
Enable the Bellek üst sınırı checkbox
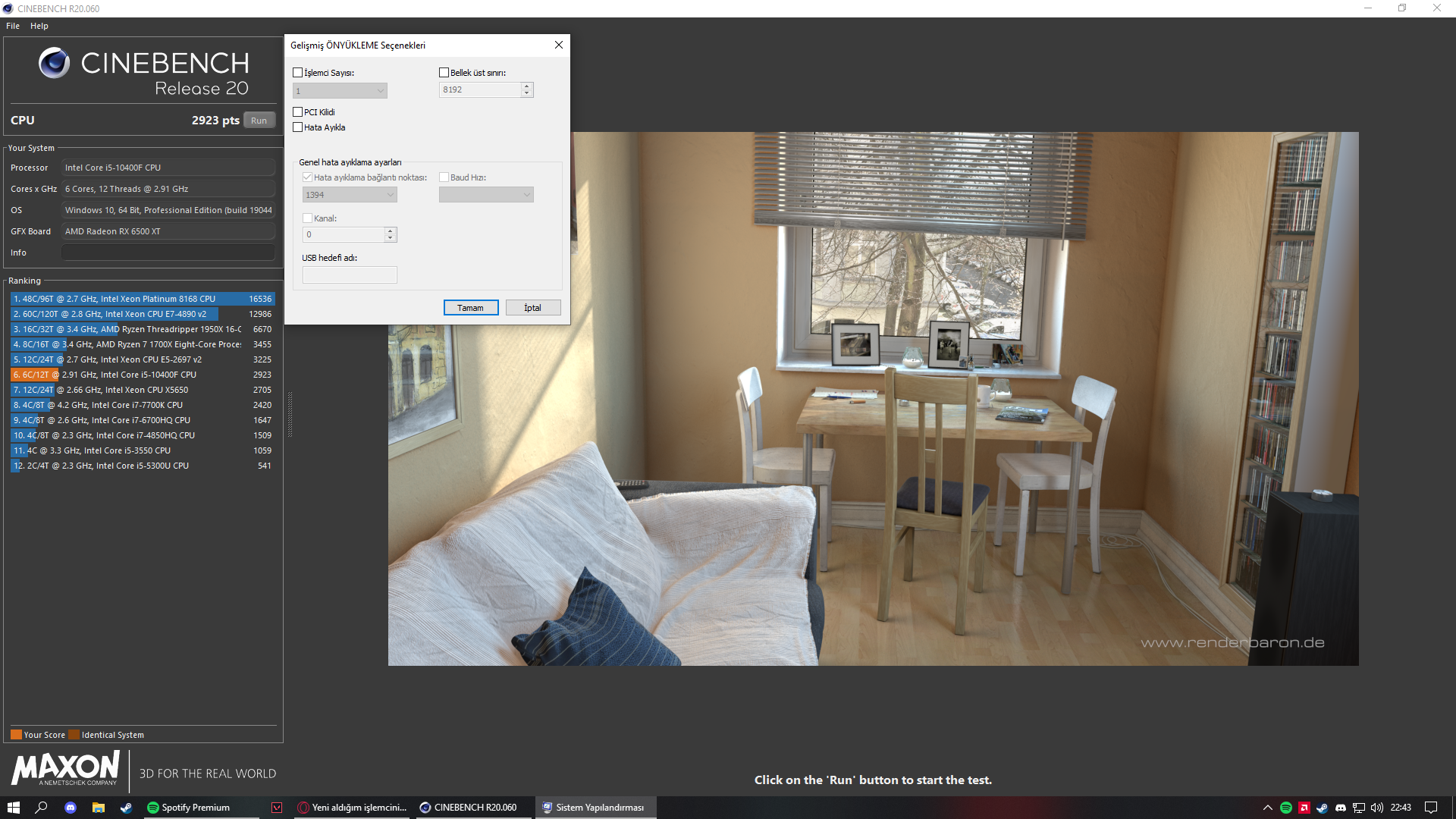[x=444, y=73]
